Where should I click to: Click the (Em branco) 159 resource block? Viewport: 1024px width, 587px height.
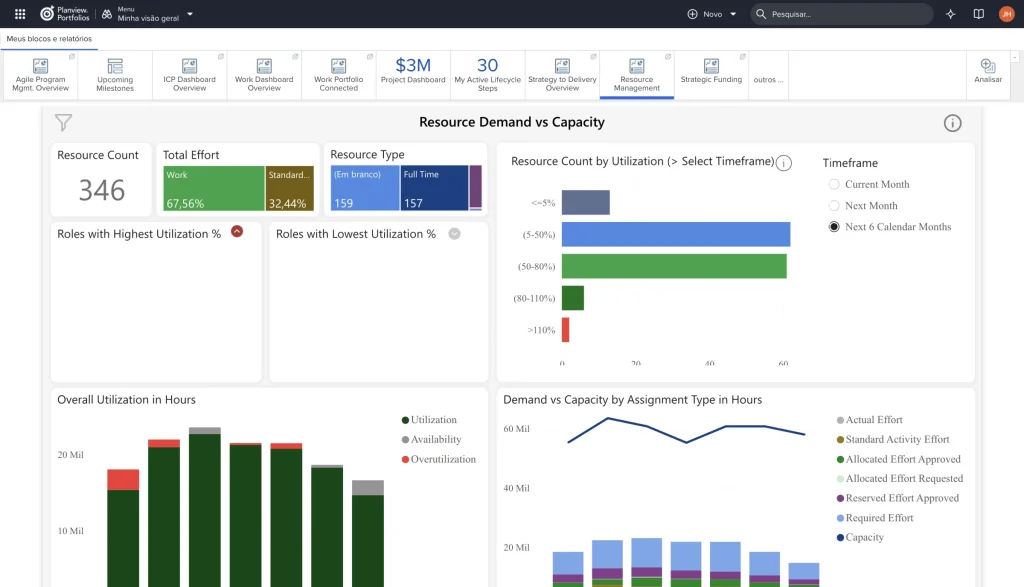365,188
